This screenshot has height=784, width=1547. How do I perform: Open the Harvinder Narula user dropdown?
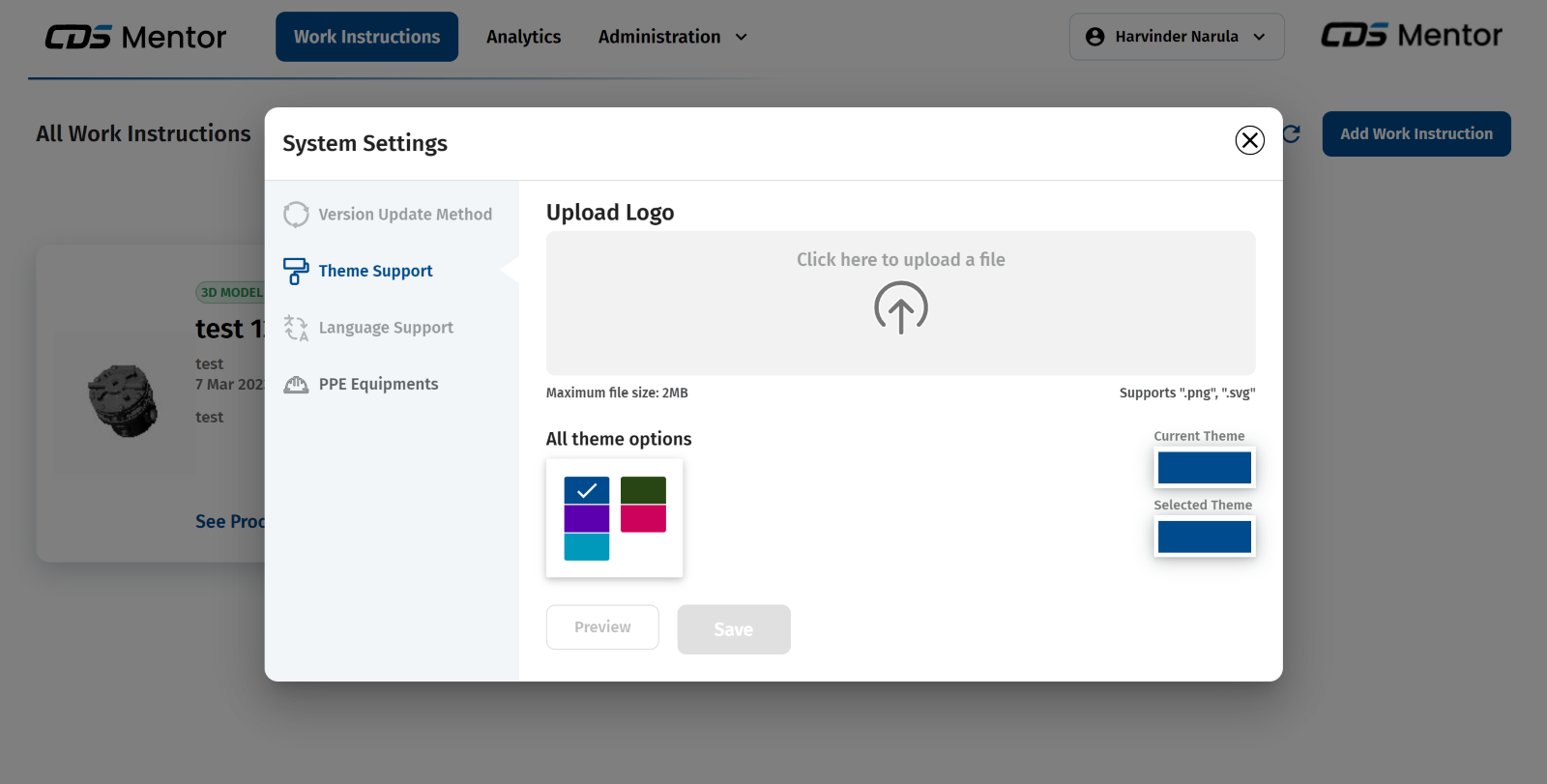tap(1177, 37)
